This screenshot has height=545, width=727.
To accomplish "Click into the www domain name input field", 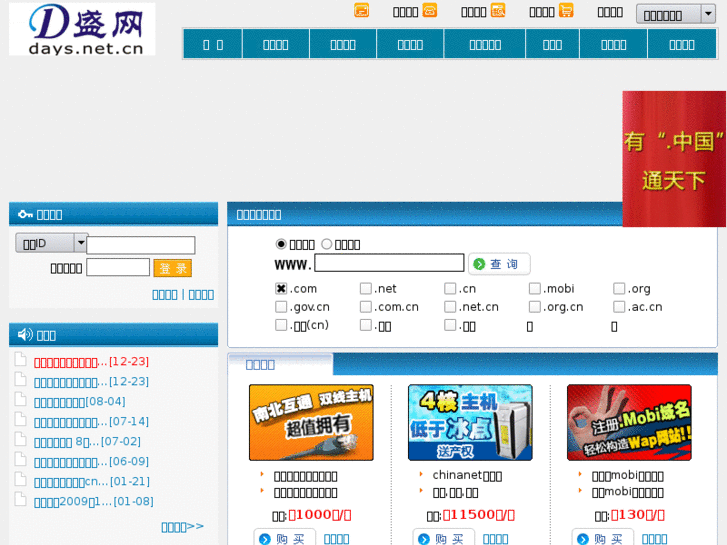I will pyautogui.click(x=389, y=264).
